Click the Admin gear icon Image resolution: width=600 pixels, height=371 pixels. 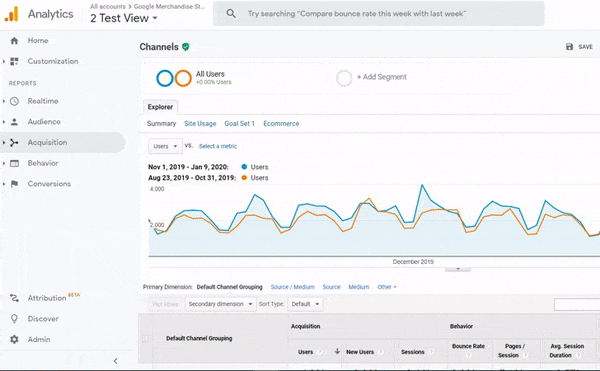point(14,339)
